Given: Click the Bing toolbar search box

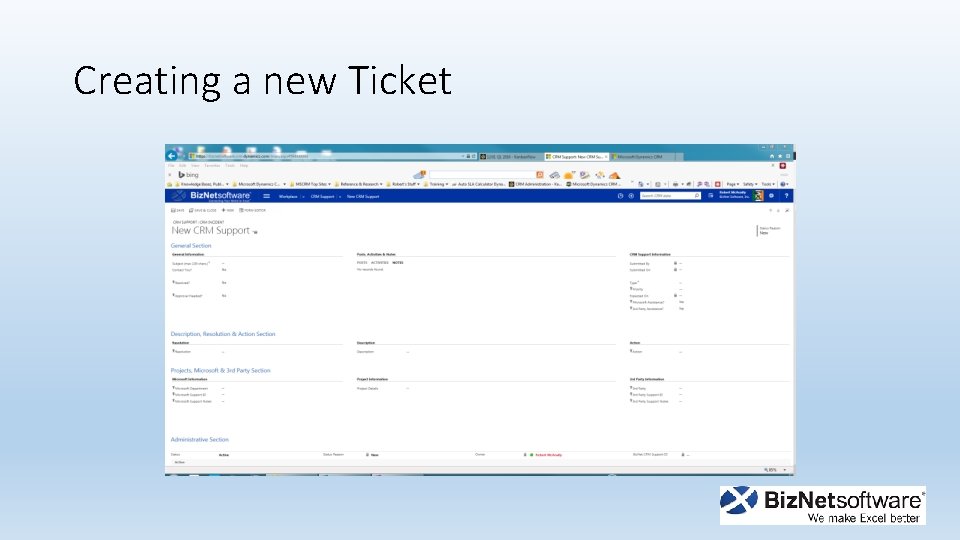Looking at the screenshot, I should tap(482, 174).
